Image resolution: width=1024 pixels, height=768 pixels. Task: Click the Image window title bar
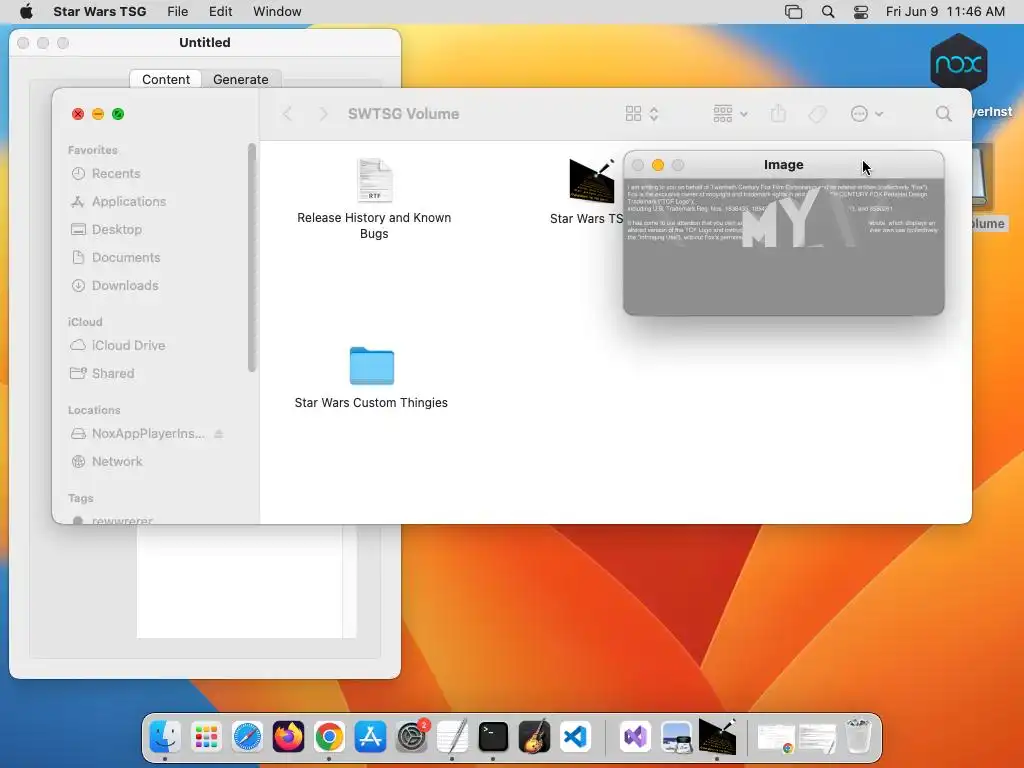(783, 165)
